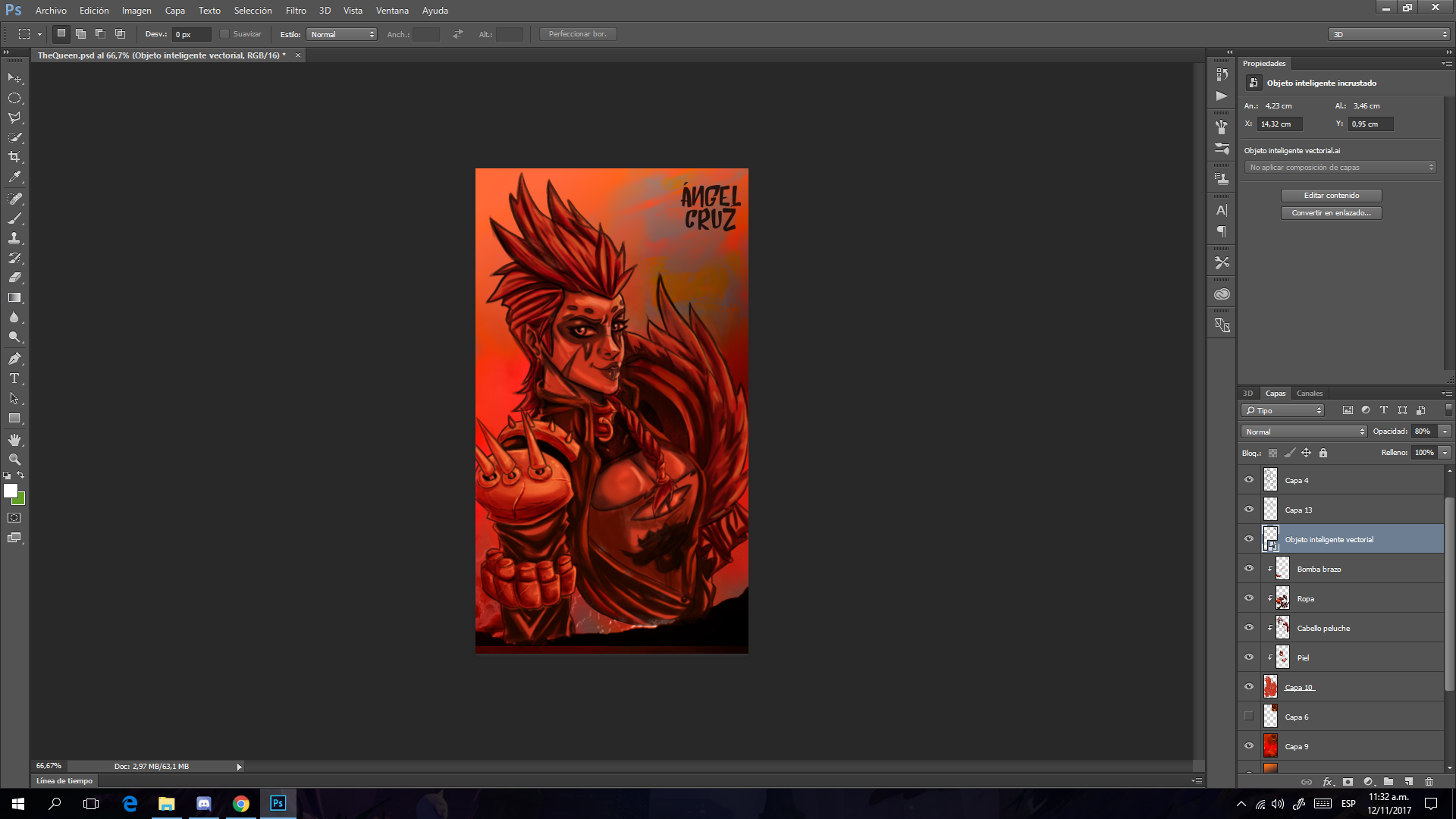The height and width of the screenshot is (819, 1456).
Task: Hide the Capa 4 layer
Action: click(x=1249, y=480)
